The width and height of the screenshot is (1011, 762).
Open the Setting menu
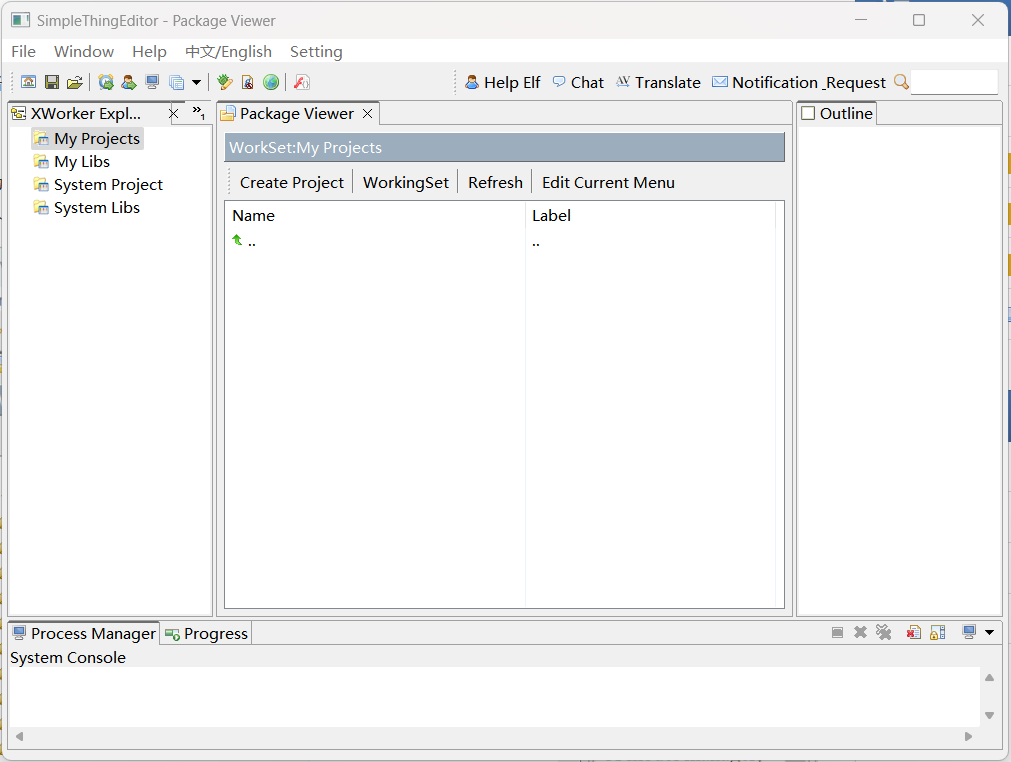(x=316, y=51)
